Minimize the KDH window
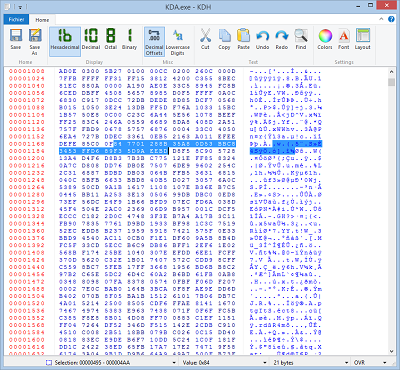Image resolution: width=400 pixels, height=370 pixels. 359,6
